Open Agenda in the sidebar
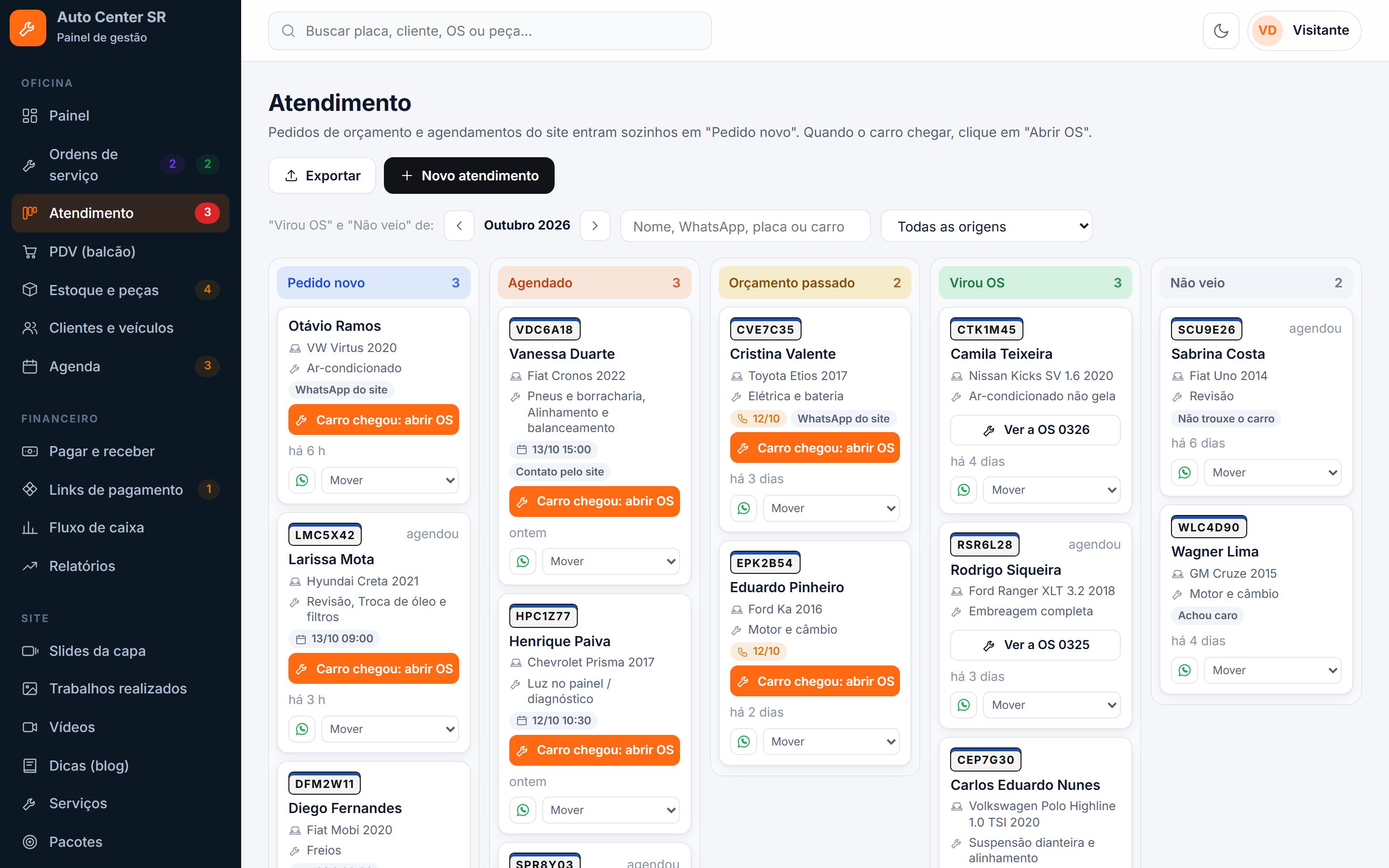Screen dimensions: 1389x868 121,366
